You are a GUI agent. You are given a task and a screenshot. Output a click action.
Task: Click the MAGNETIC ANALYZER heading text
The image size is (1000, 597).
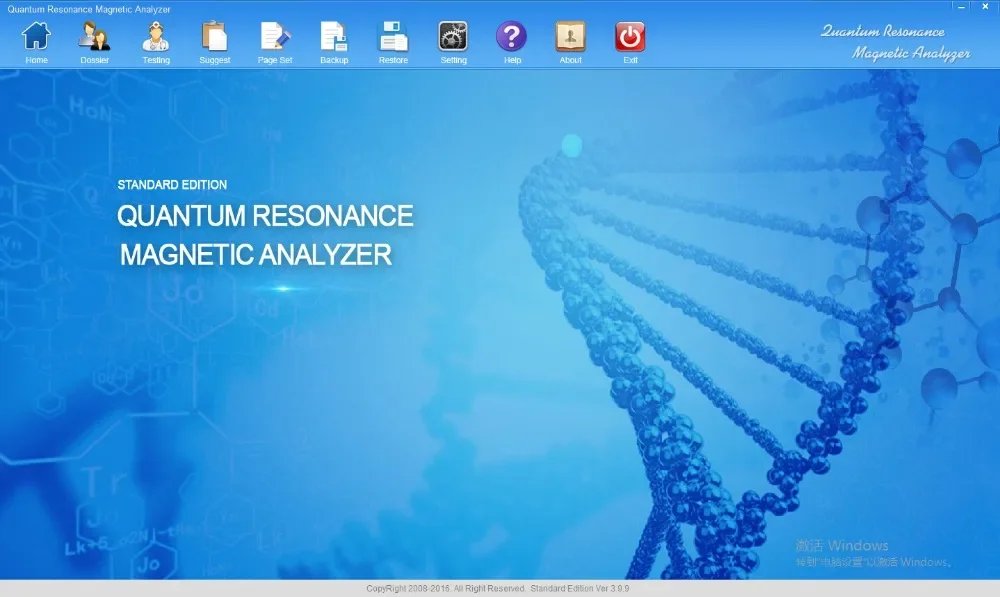tap(256, 255)
